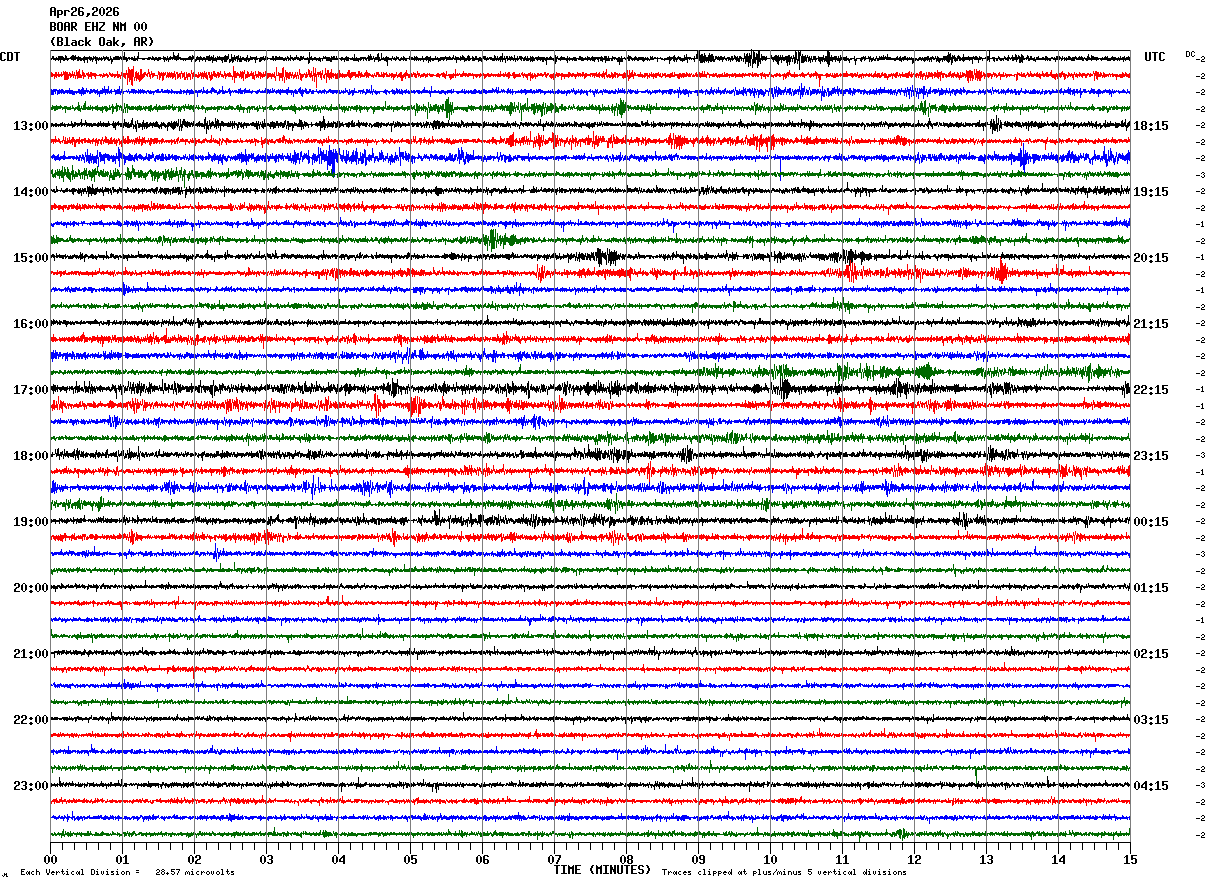Image resolution: width=1210 pixels, height=886 pixels.
Task: Click minute tick label 02 on time axis
Action: [x=194, y=859]
